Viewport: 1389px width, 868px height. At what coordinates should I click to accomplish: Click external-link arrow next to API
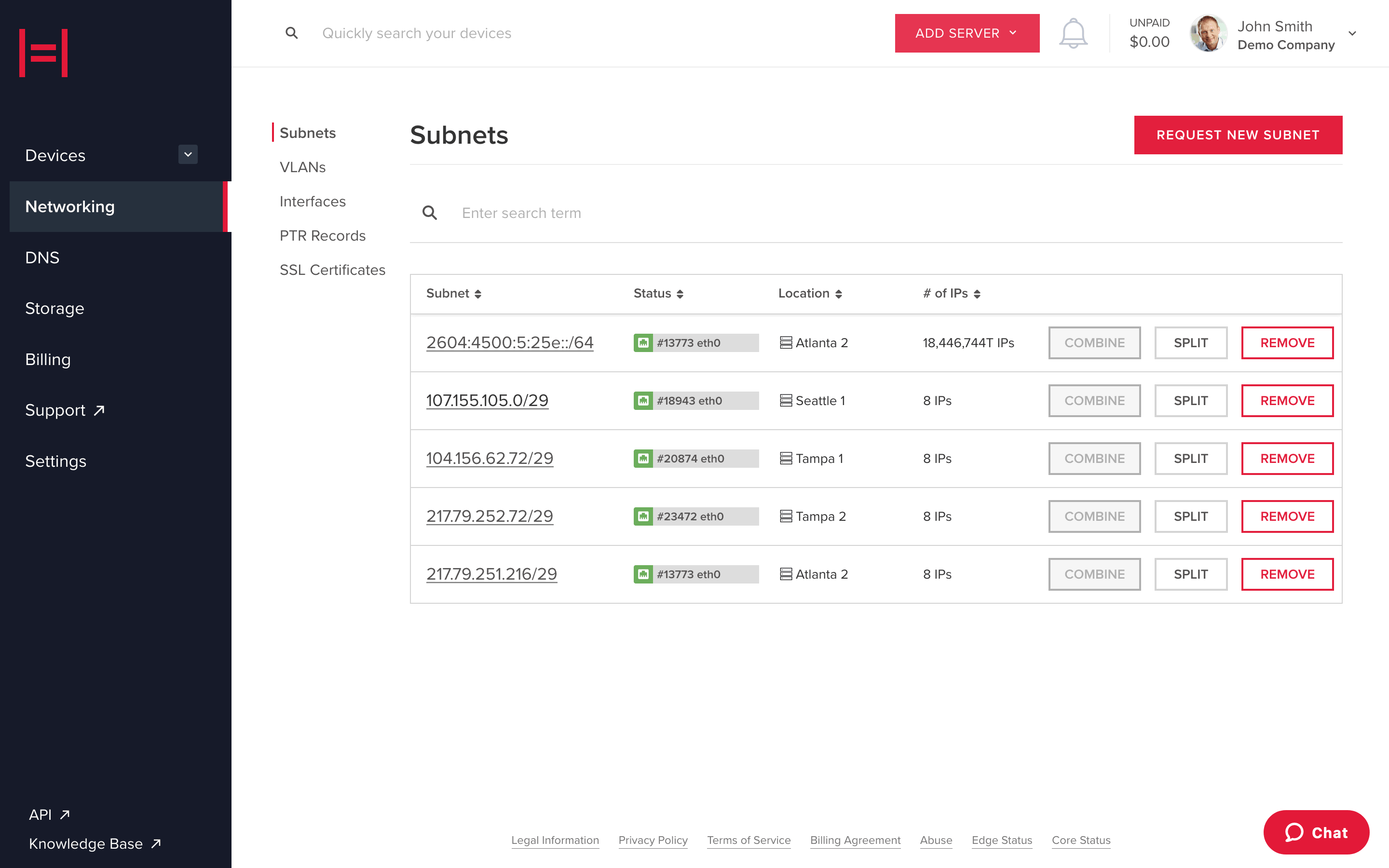65,814
